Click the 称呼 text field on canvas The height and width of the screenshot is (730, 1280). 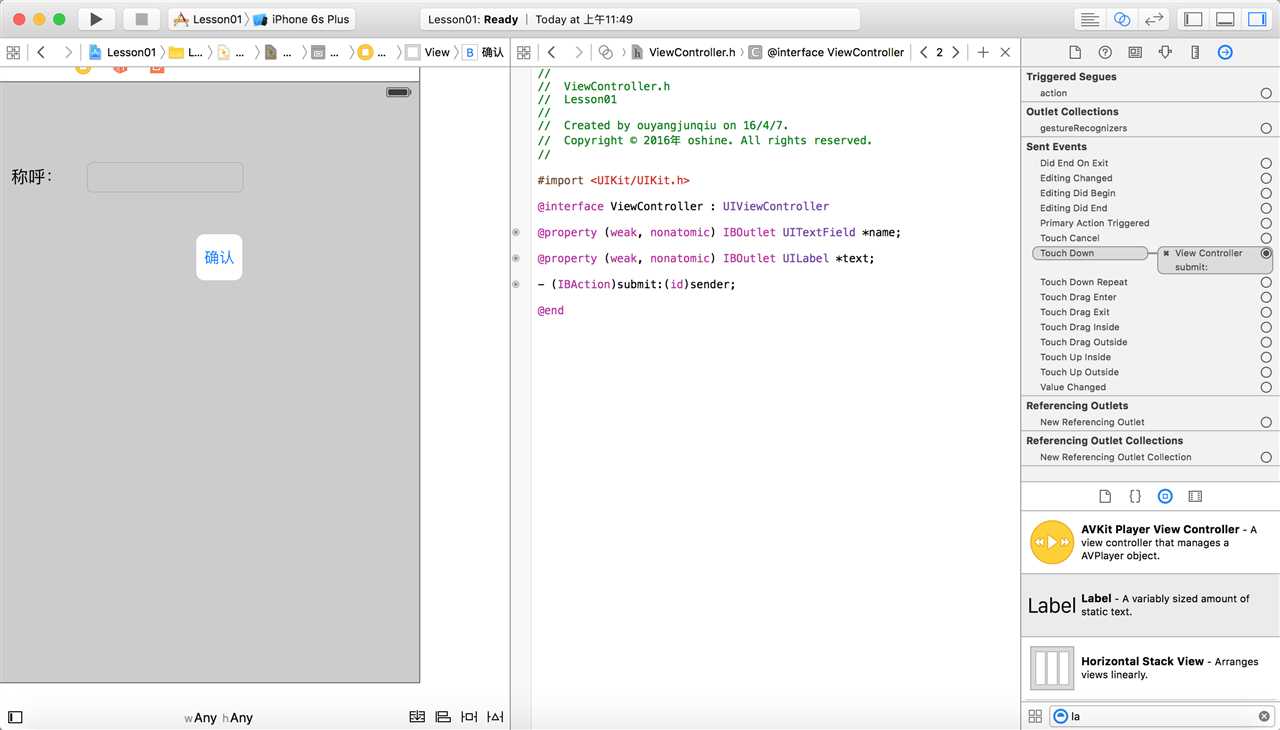tap(165, 177)
